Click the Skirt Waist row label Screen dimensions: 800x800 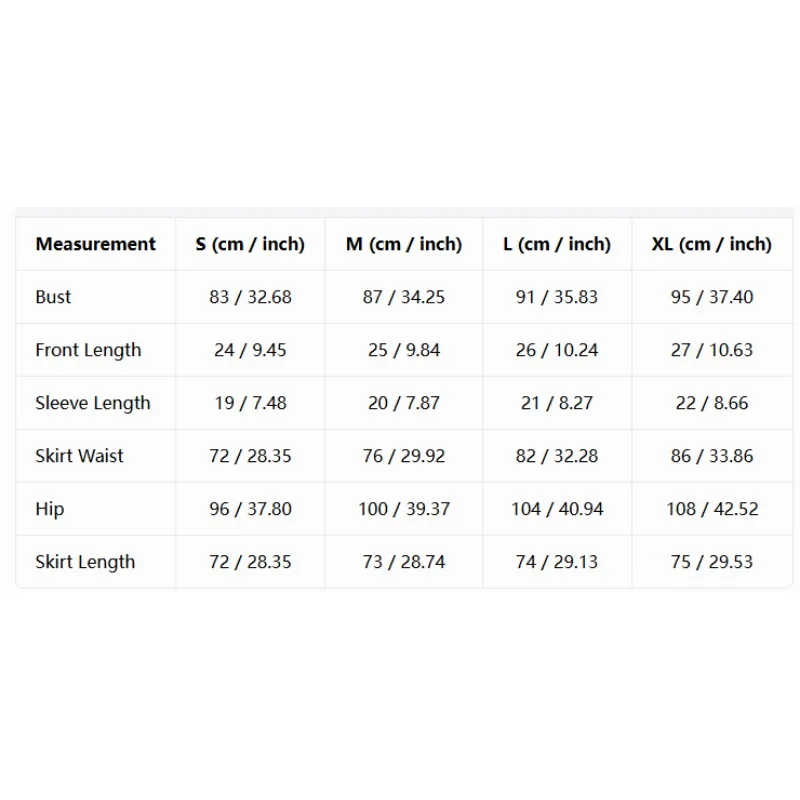[x=79, y=456]
